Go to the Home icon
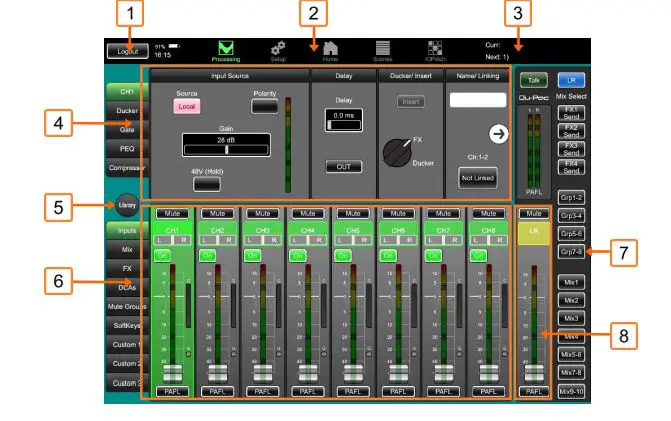 point(331,48)
